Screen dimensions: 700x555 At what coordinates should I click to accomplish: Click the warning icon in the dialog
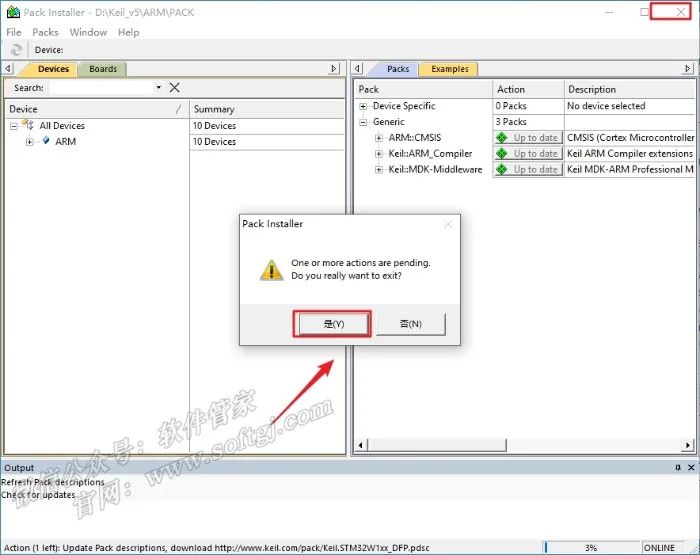pos(271,270)
